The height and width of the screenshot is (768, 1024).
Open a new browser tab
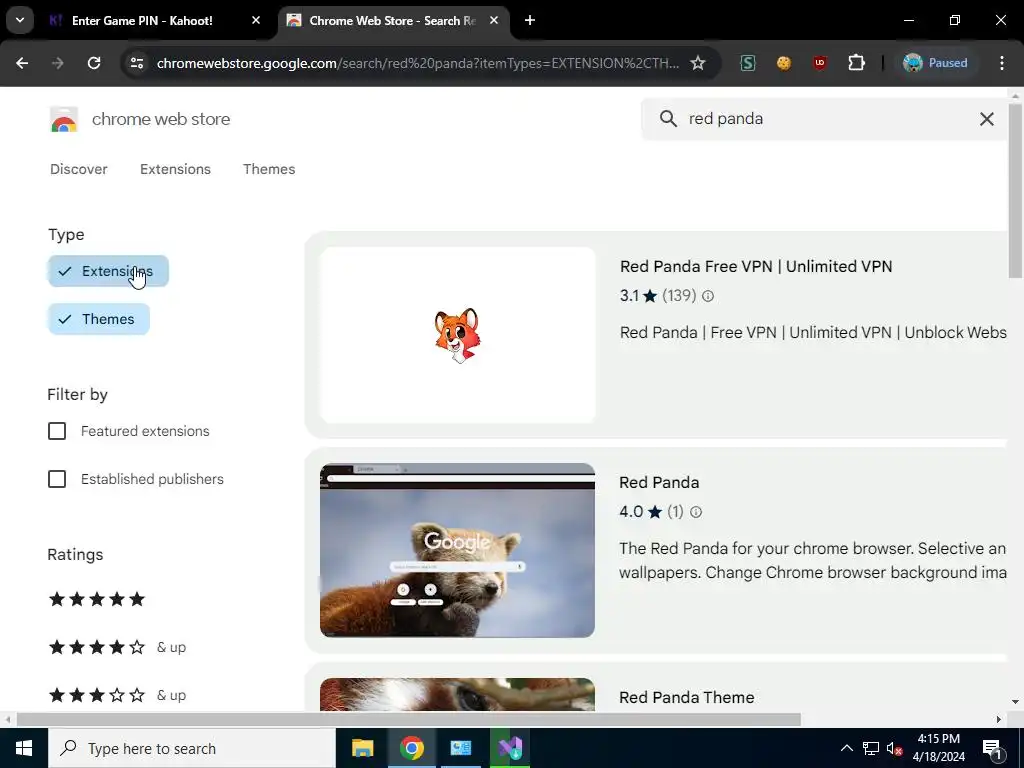pos(530,20)
